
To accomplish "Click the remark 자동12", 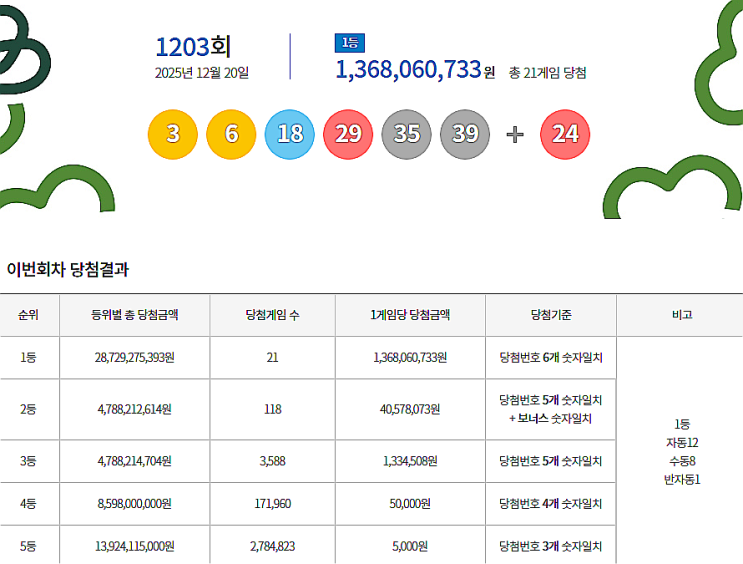I will tap(682, 443).
